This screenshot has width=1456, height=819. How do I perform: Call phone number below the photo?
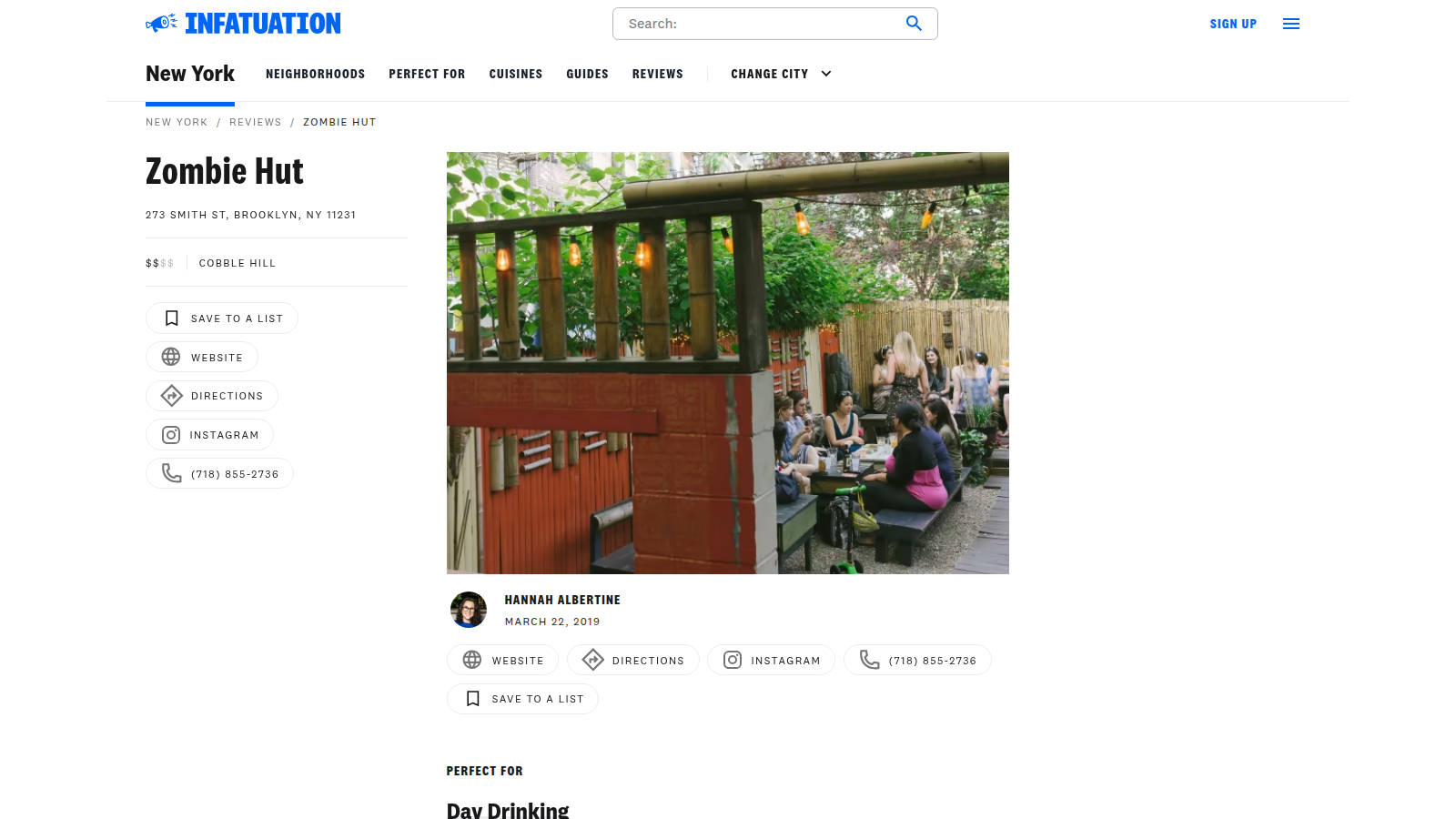tap(917, 661)
